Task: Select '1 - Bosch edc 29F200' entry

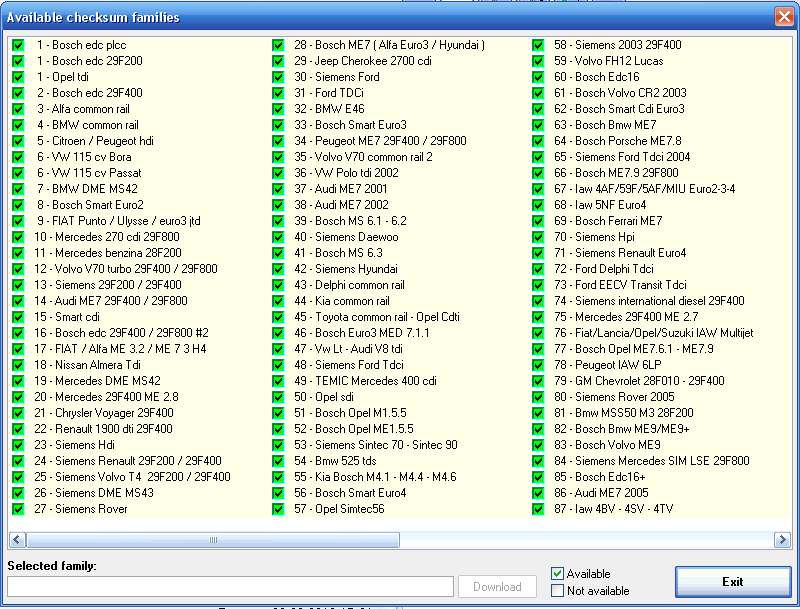Action: [x=89, y=61]
